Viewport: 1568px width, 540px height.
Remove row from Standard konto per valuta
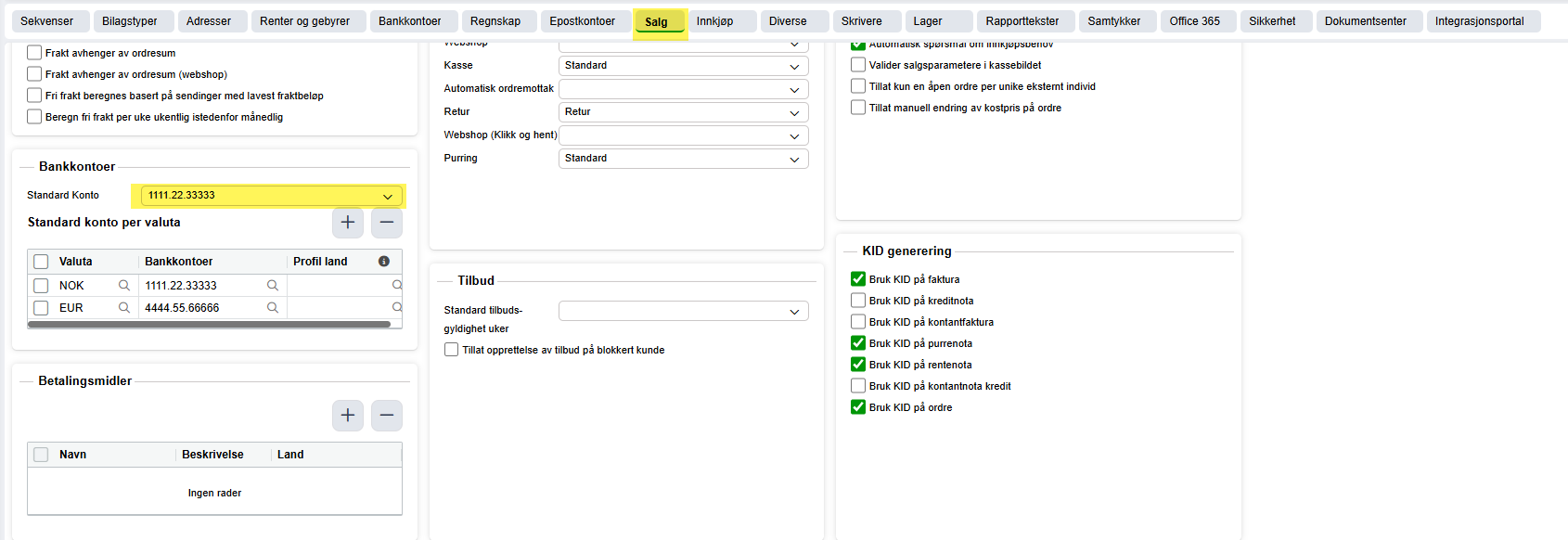click(387, 223)
